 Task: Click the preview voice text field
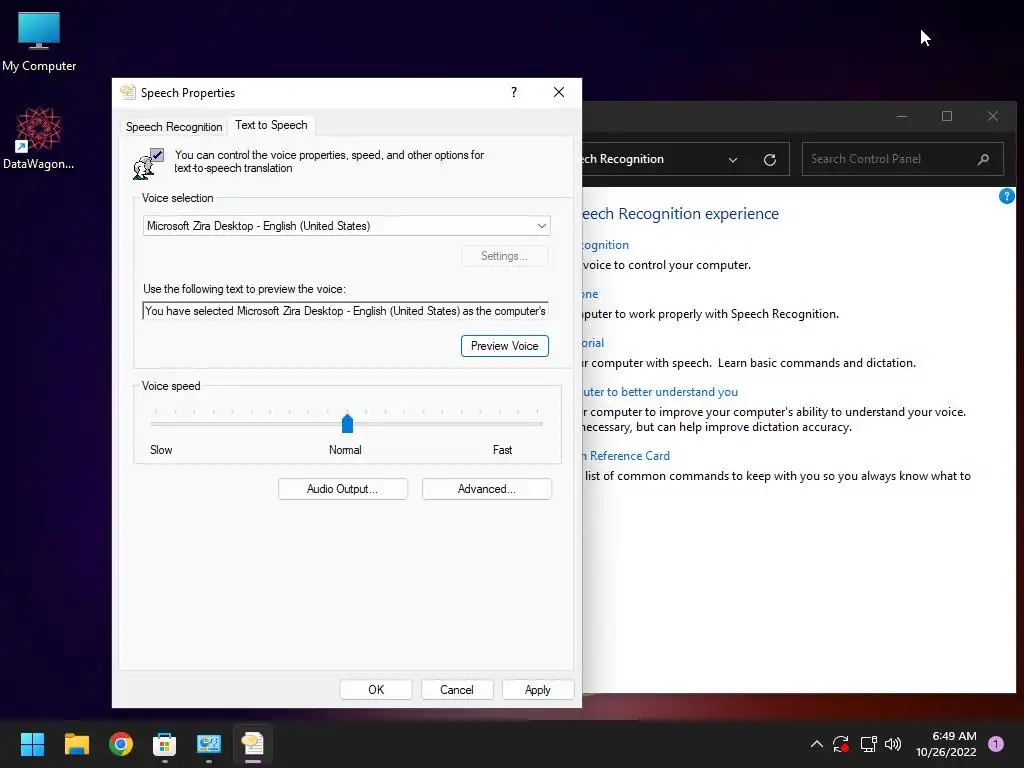tap(345, 311)
